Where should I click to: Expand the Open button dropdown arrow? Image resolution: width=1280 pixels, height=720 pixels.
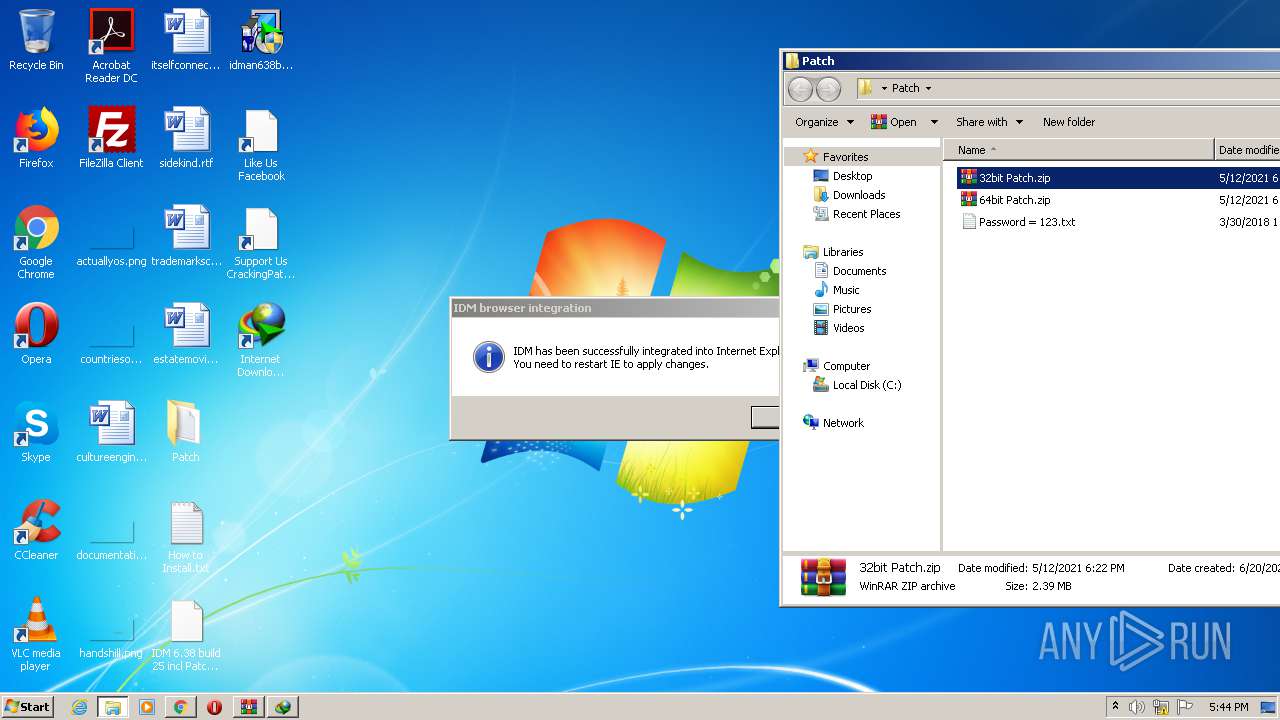pos(934,122)
